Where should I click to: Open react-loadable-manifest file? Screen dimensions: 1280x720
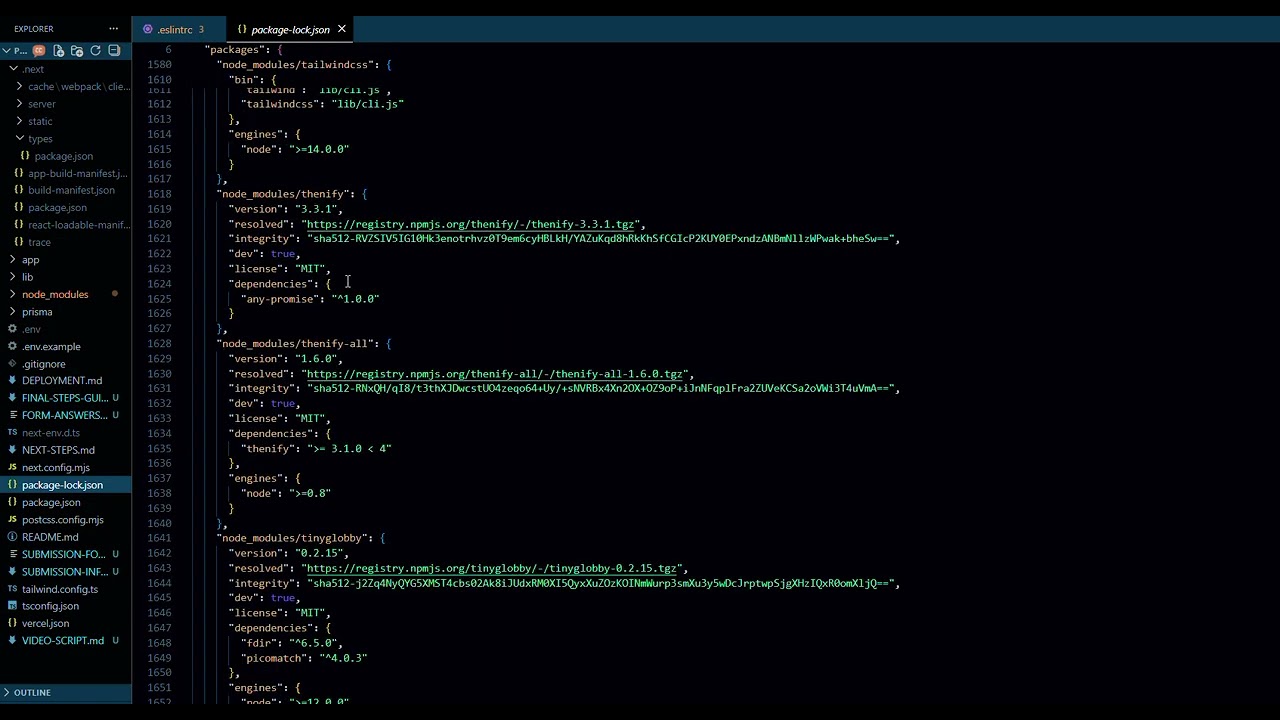(79, 225)
